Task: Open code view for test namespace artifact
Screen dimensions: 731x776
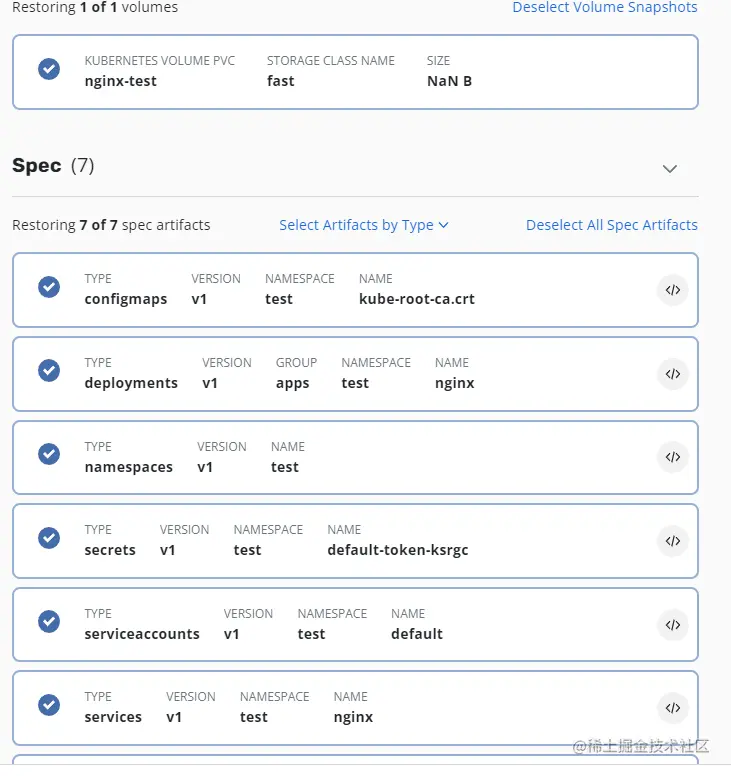Action: (x=673, y=457)
